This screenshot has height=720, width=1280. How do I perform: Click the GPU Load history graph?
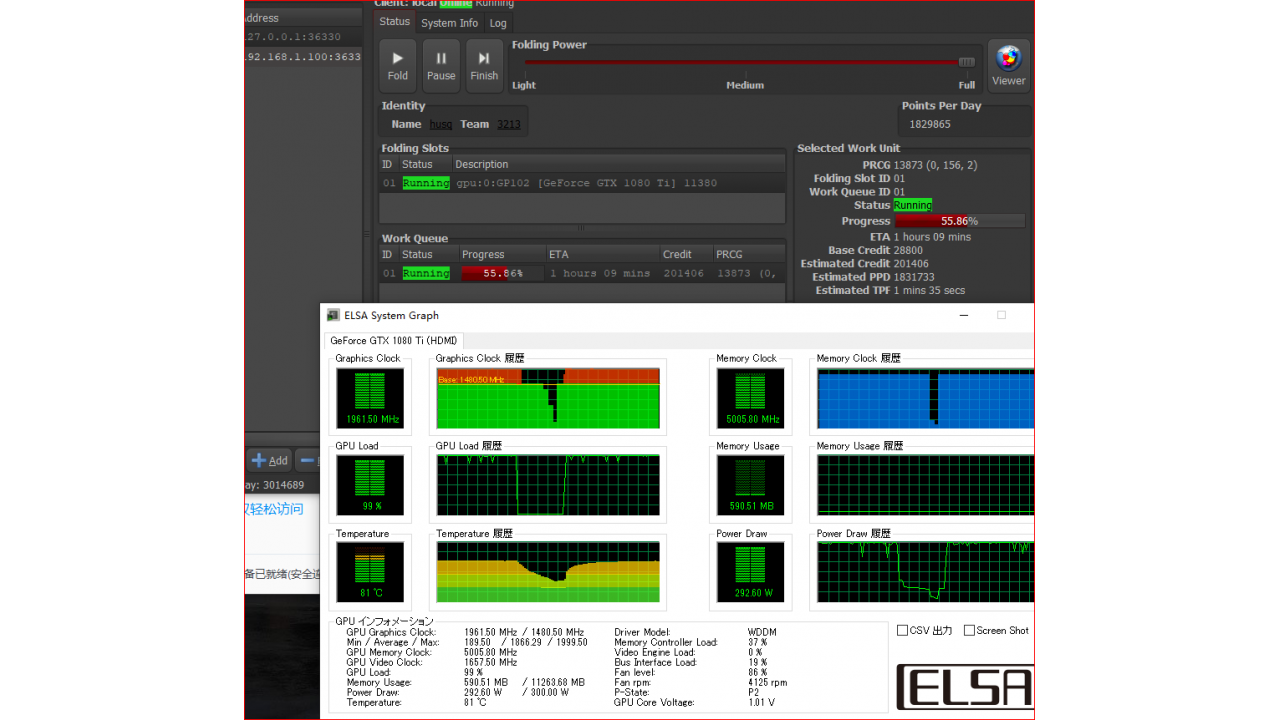coord(548,486)
